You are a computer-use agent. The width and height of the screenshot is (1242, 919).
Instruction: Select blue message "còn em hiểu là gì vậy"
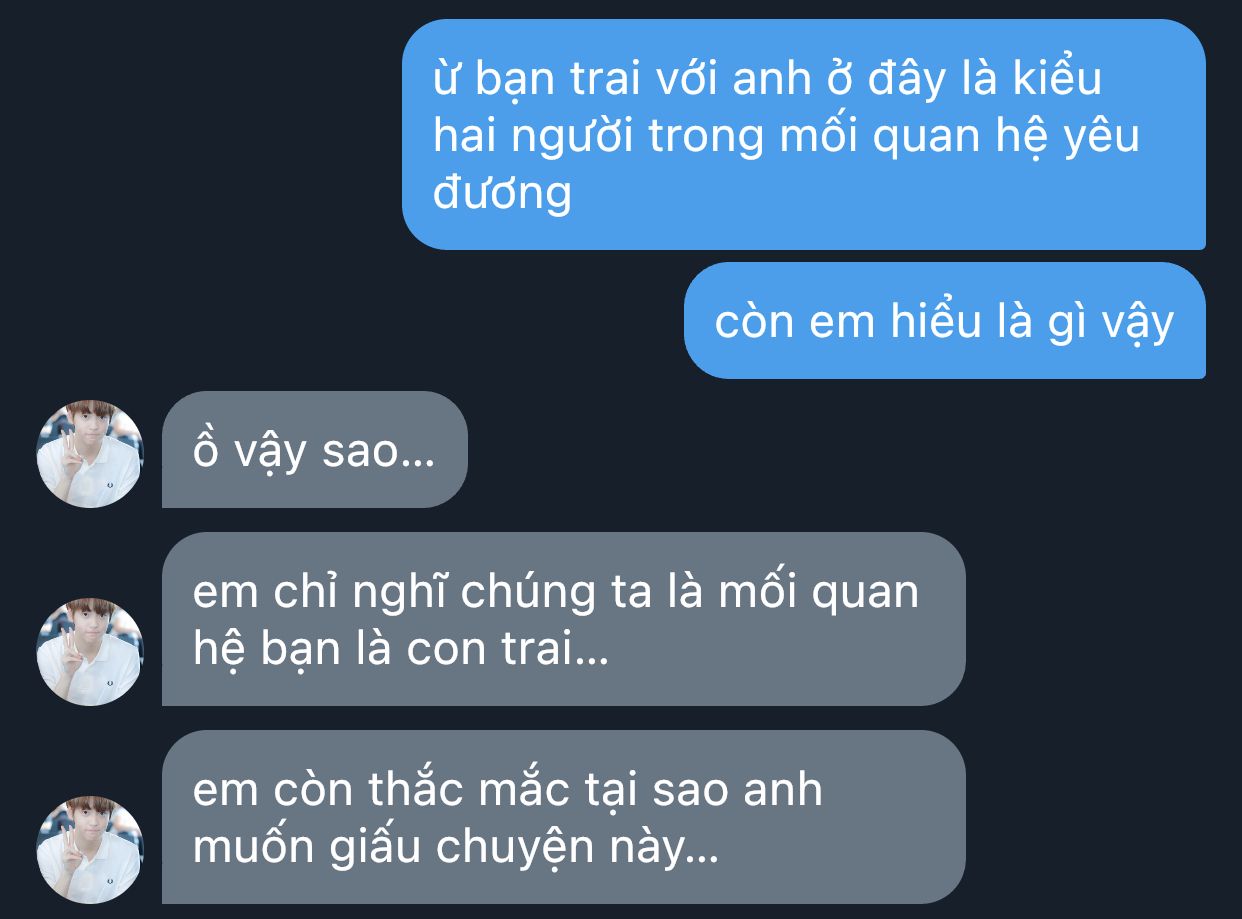[945, 321]
